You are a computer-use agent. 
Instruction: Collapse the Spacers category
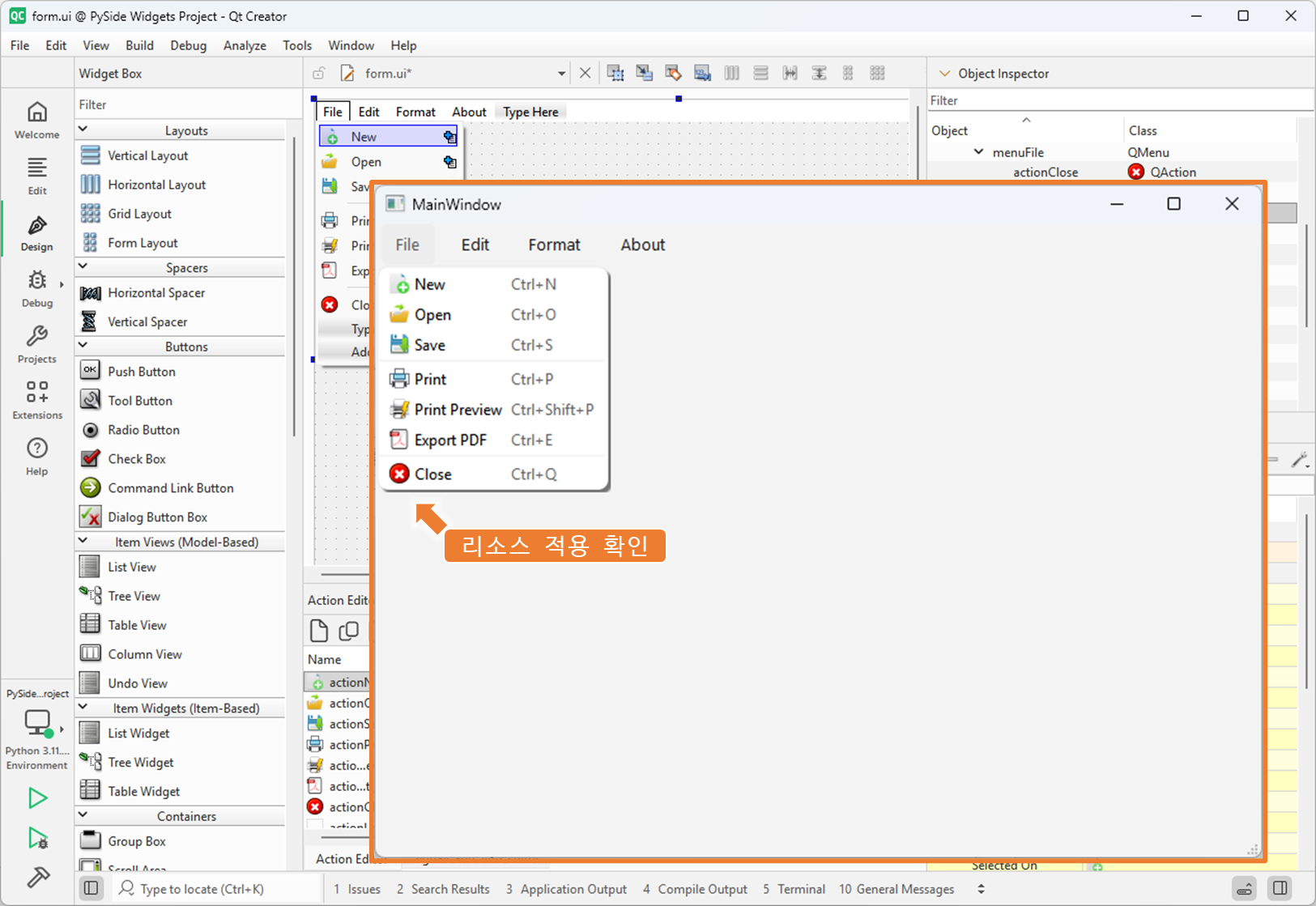point(83,266)
